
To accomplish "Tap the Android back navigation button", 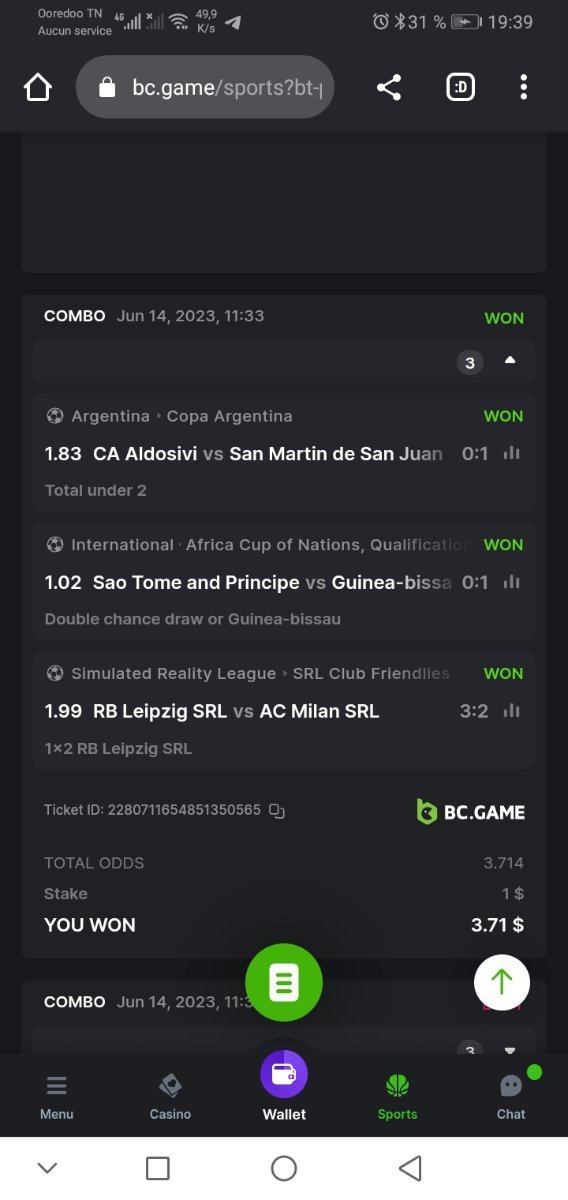I will (x=410, y=1168).
